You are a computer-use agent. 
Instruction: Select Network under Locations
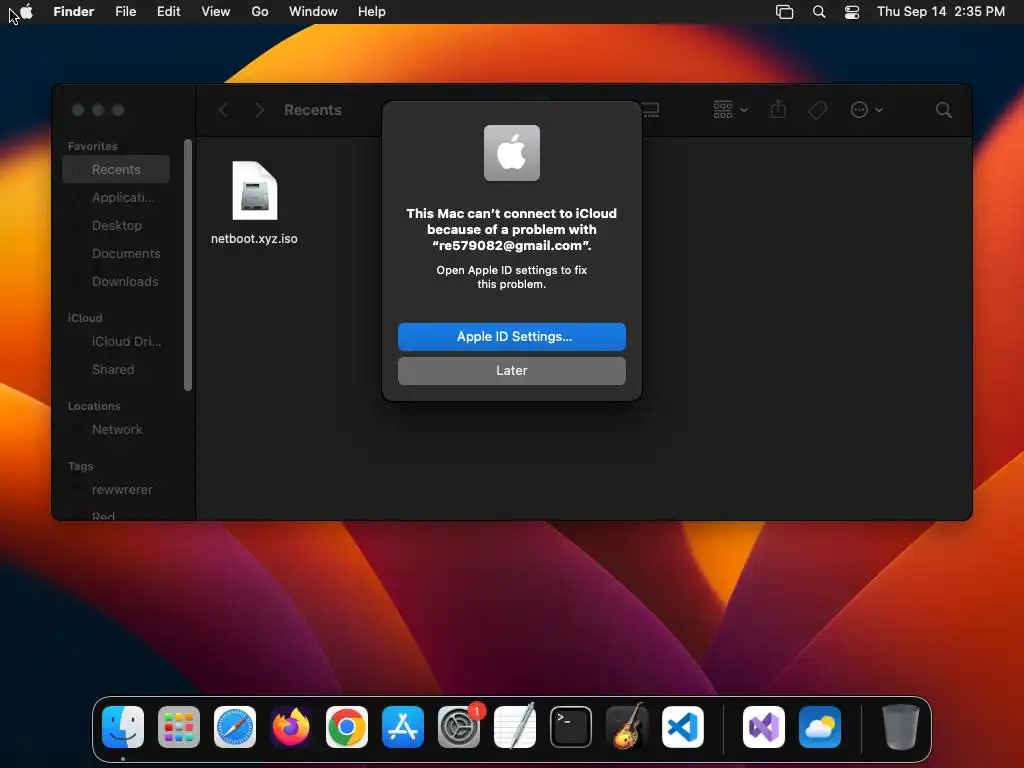point(116,430)
